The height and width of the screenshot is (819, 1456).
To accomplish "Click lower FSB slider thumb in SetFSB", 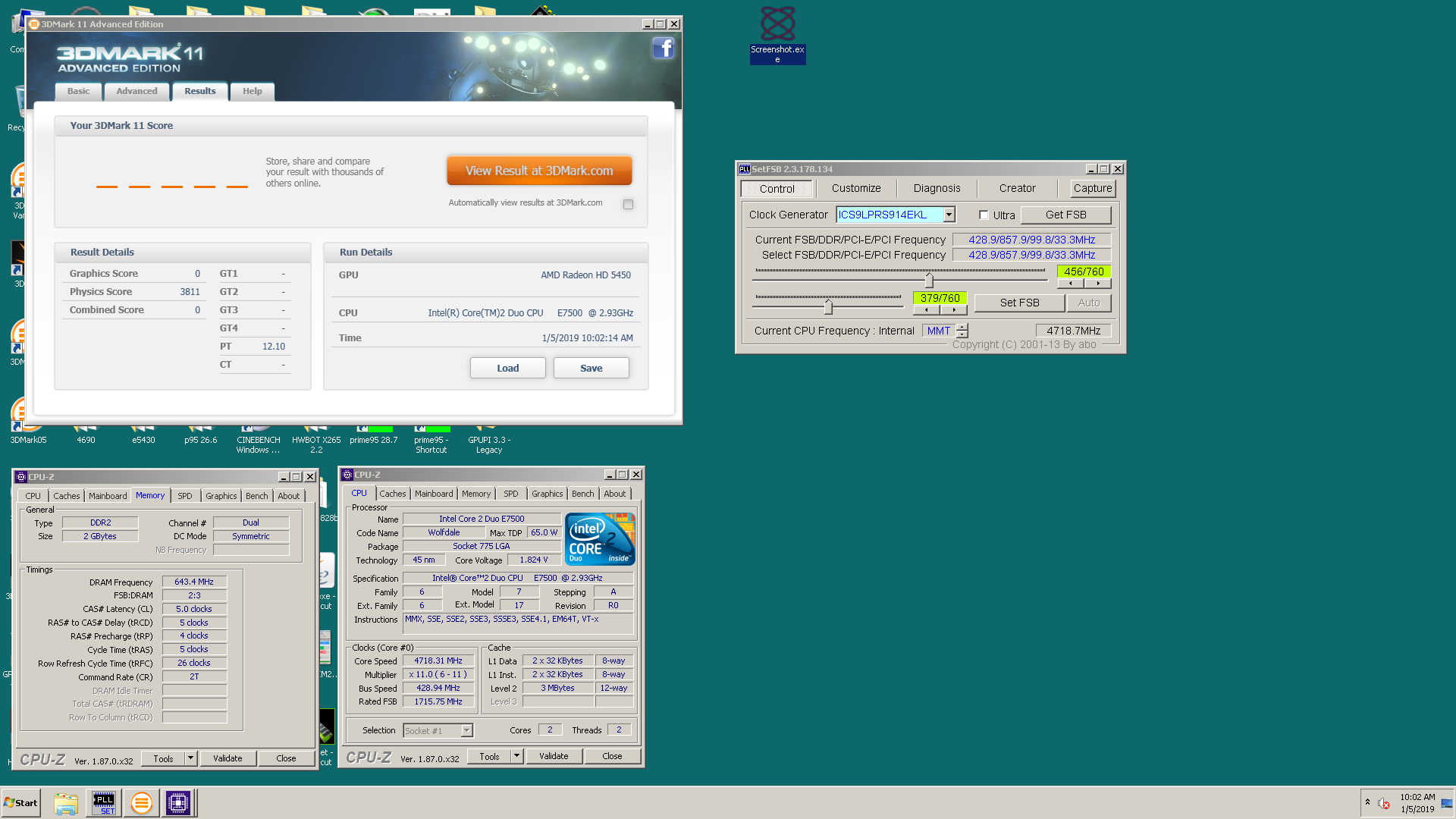I will 828,306.
